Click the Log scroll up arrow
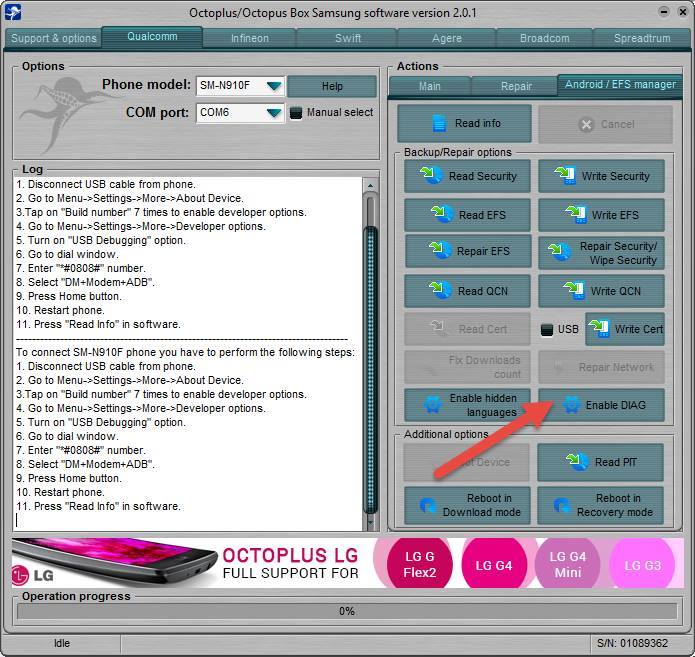Screen dimensions: 695x657 [371, 184]
